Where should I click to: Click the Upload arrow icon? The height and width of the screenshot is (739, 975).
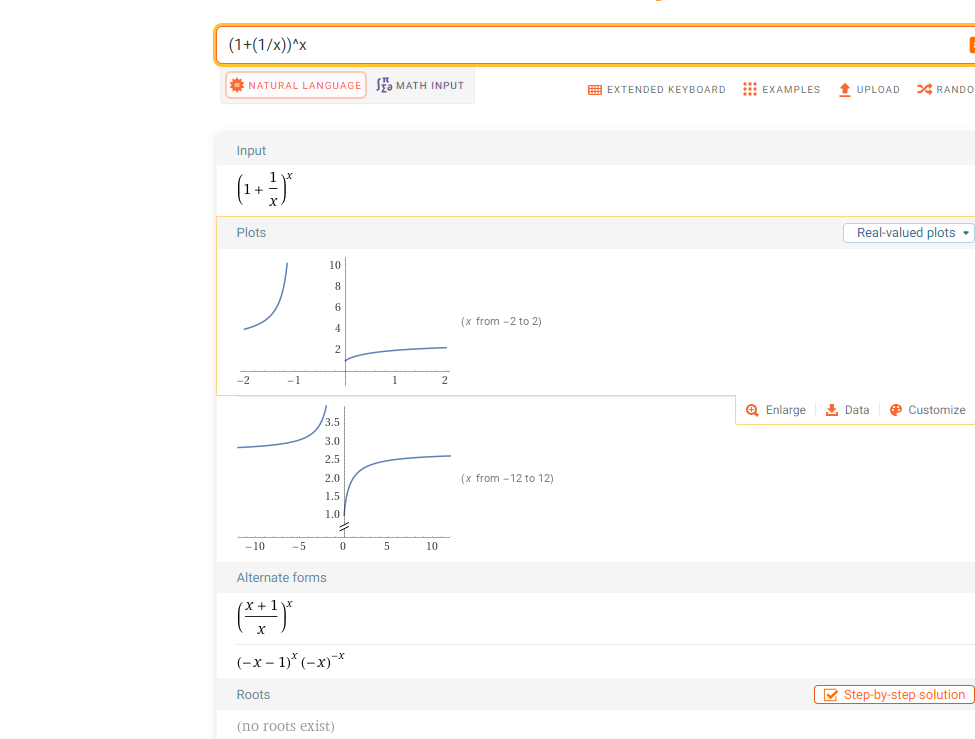[845, 90]
